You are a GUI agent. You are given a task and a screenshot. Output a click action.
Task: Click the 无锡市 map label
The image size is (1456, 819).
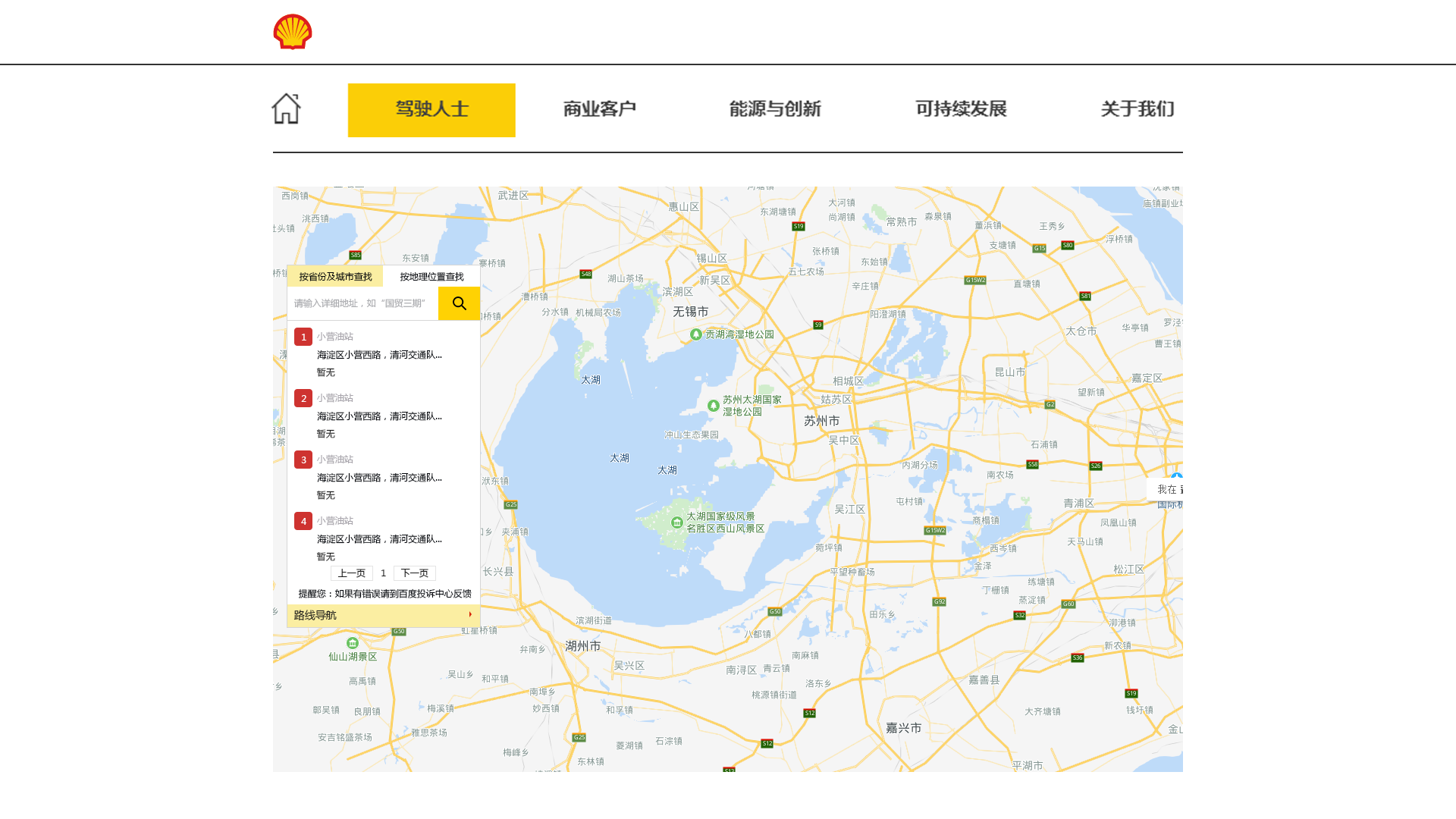[x=691, y=312]
